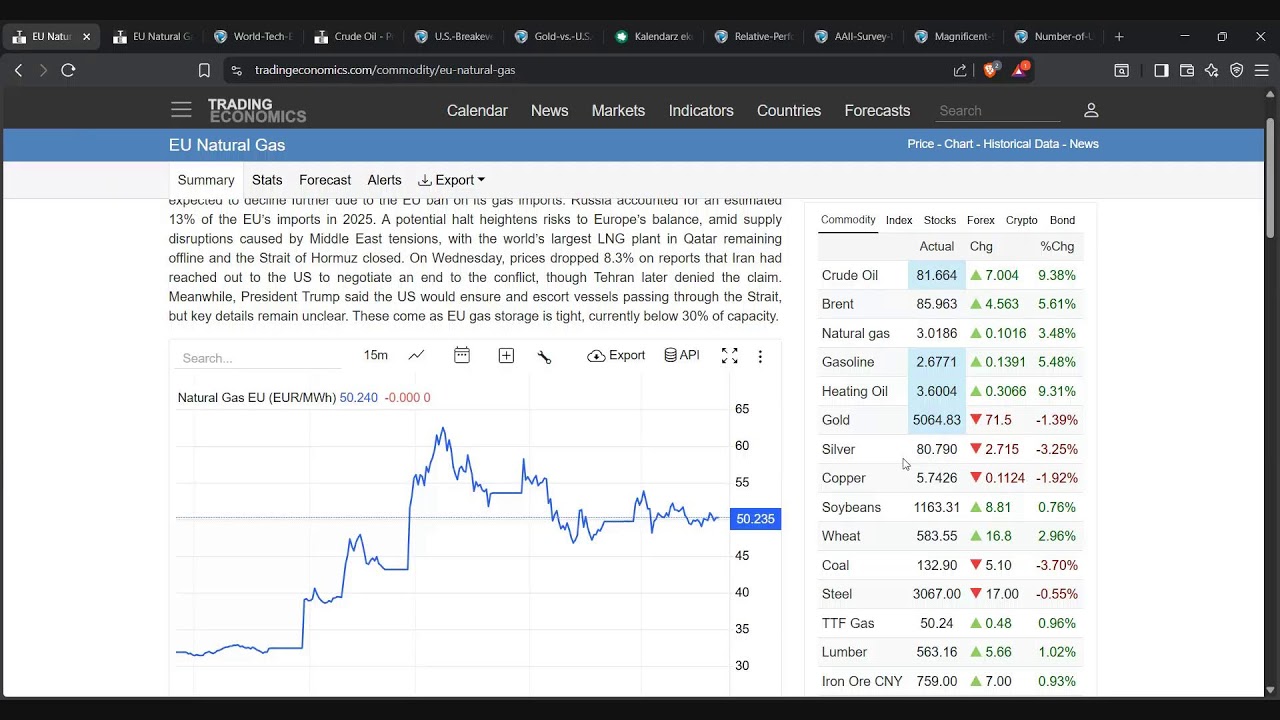Open Indicators in top navigation
Image resolution: width=1280 pixels, height=720 pixels.
coord(701,110)
